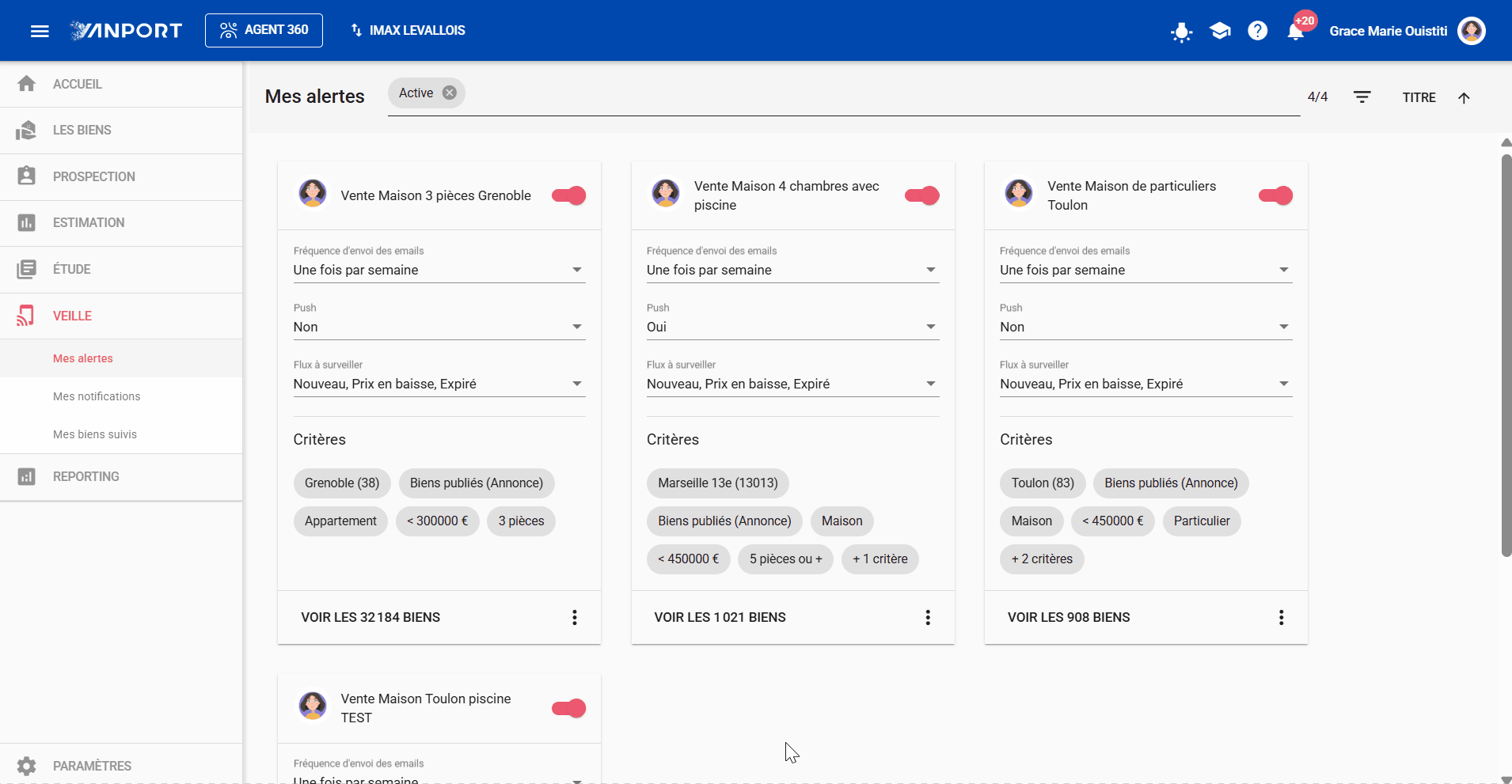1512x784 pixels.
Task: Click the lightbulb ideas icon
Action: [x=1182, y=32]
